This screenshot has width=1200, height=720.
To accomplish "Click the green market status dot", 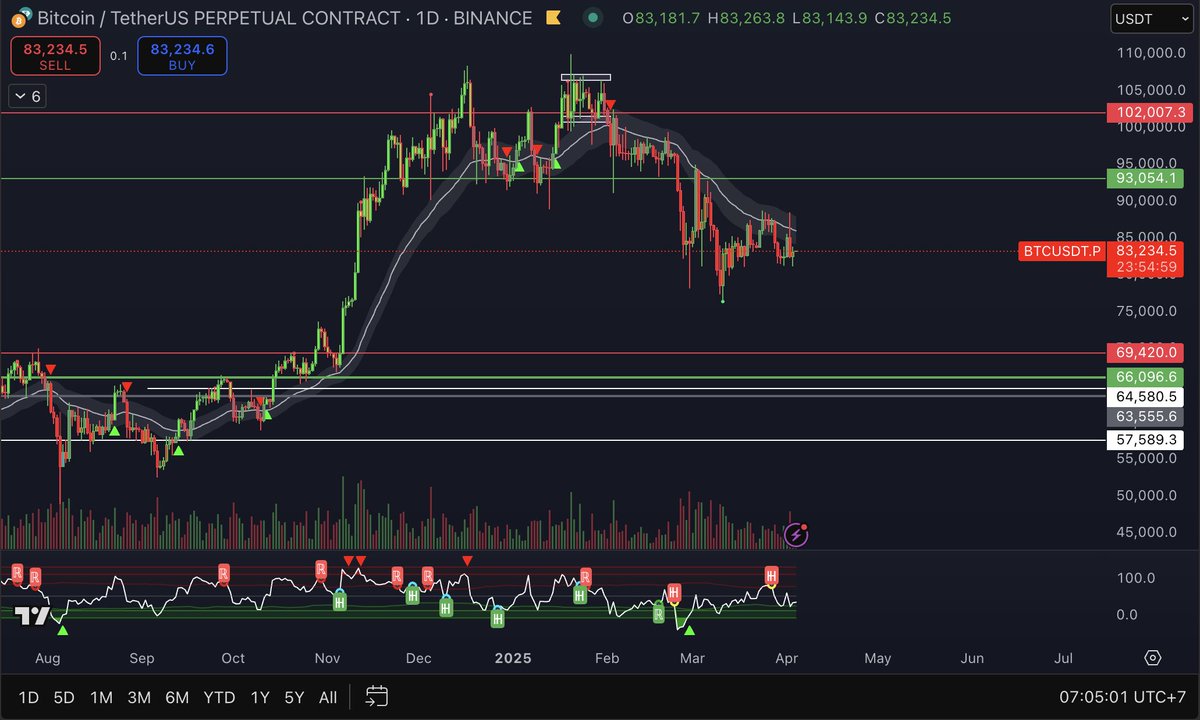I will point(593,18).
